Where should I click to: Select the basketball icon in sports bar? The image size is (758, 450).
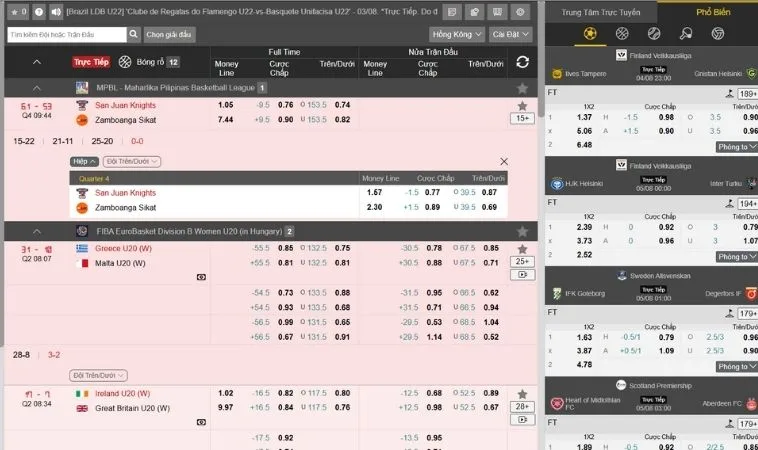[622, 33]
